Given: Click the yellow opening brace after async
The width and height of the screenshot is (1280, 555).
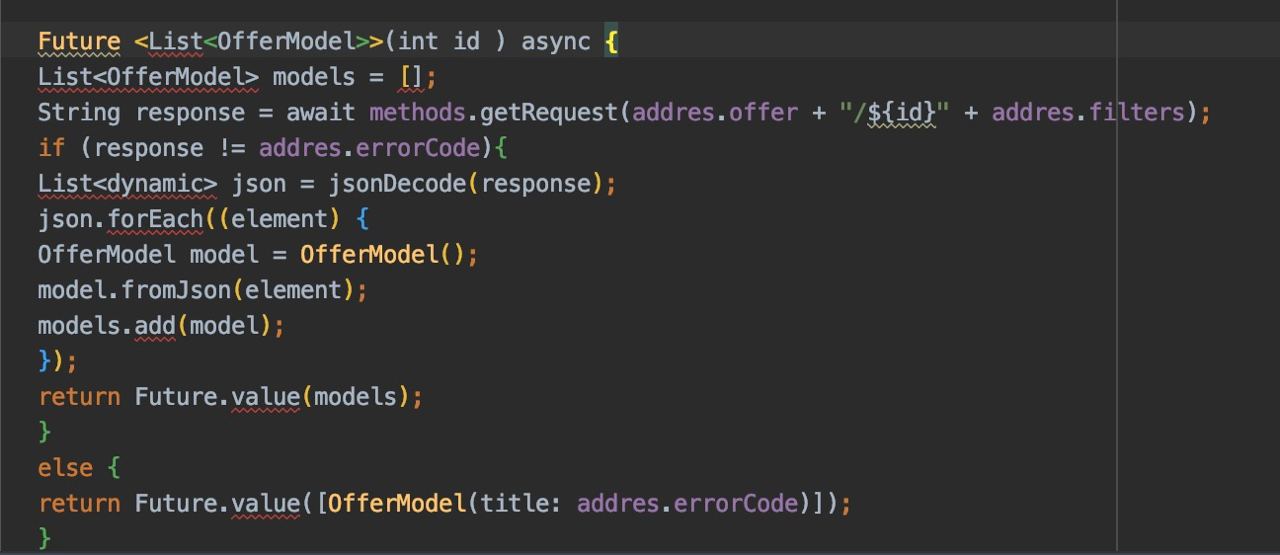Looking at the screenshot, I should click(x=611, y=43).
